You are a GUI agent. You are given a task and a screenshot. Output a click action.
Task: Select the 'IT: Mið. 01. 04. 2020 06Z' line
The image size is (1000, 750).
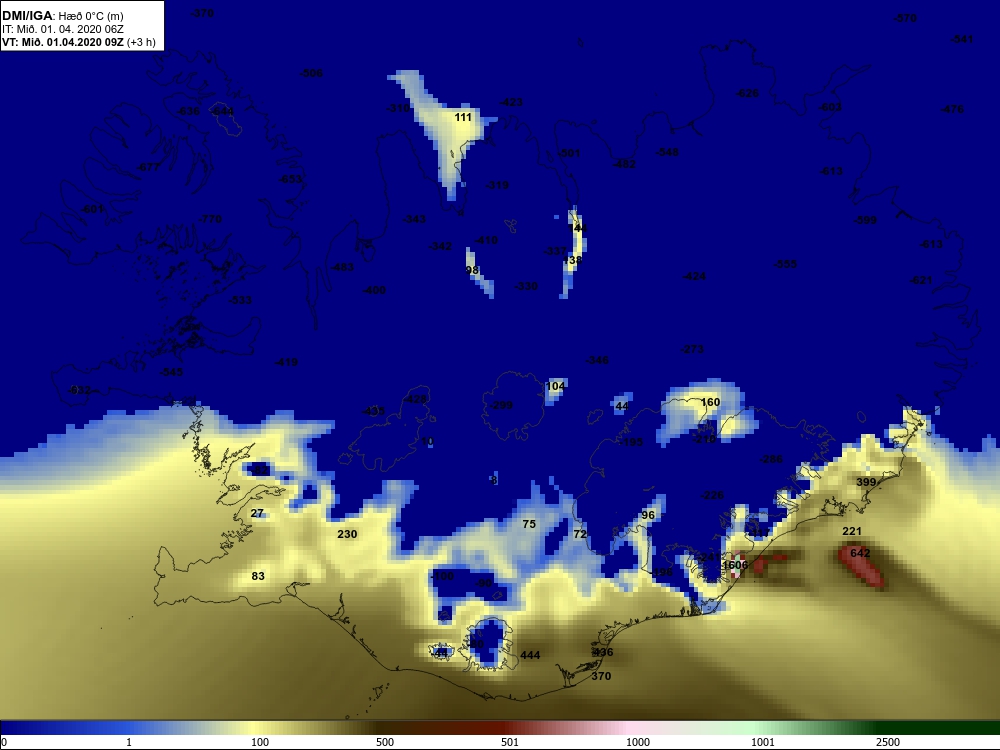(62, 29)
